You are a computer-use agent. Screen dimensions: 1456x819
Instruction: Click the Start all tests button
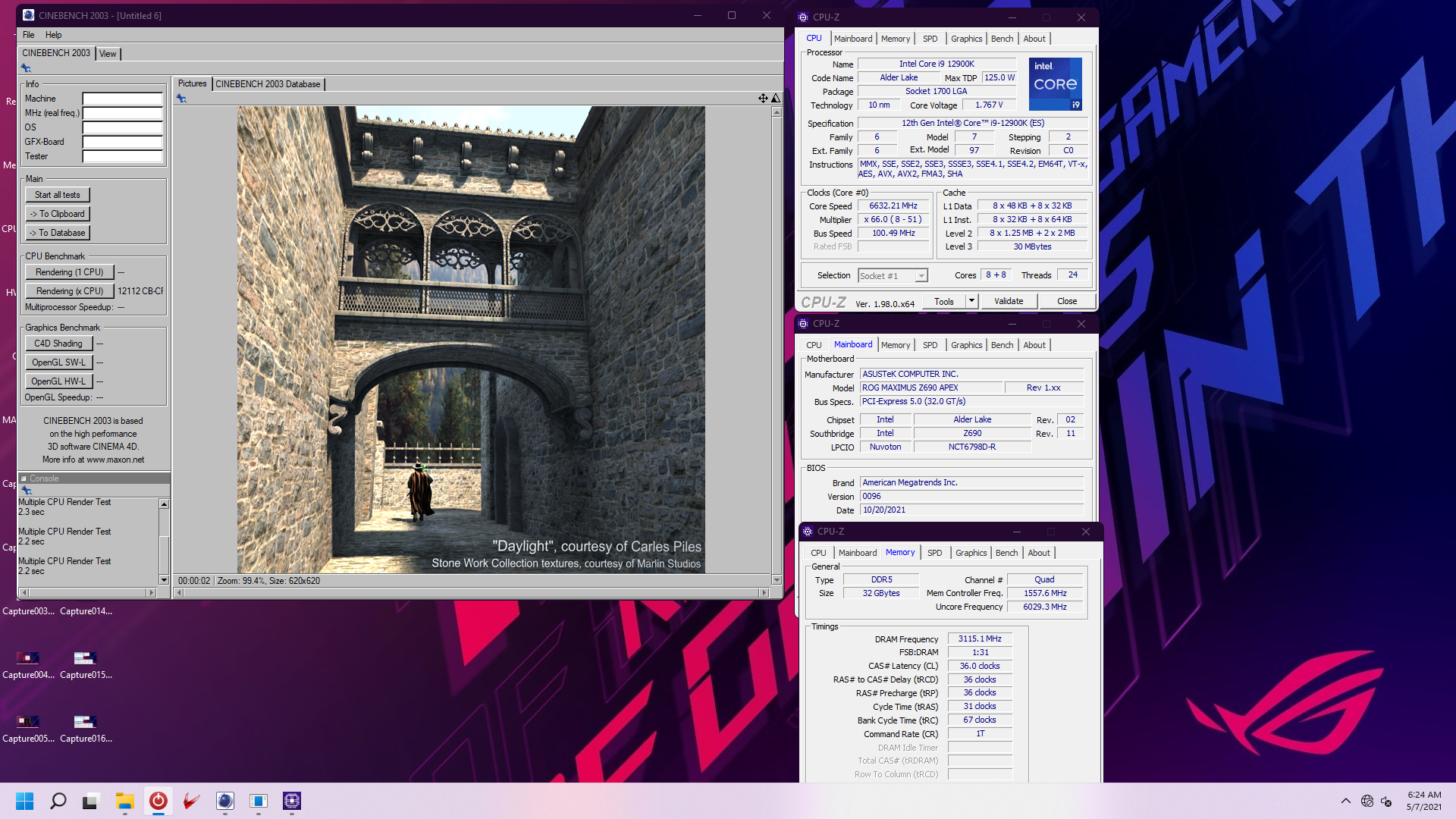click(x=58, y=195)
